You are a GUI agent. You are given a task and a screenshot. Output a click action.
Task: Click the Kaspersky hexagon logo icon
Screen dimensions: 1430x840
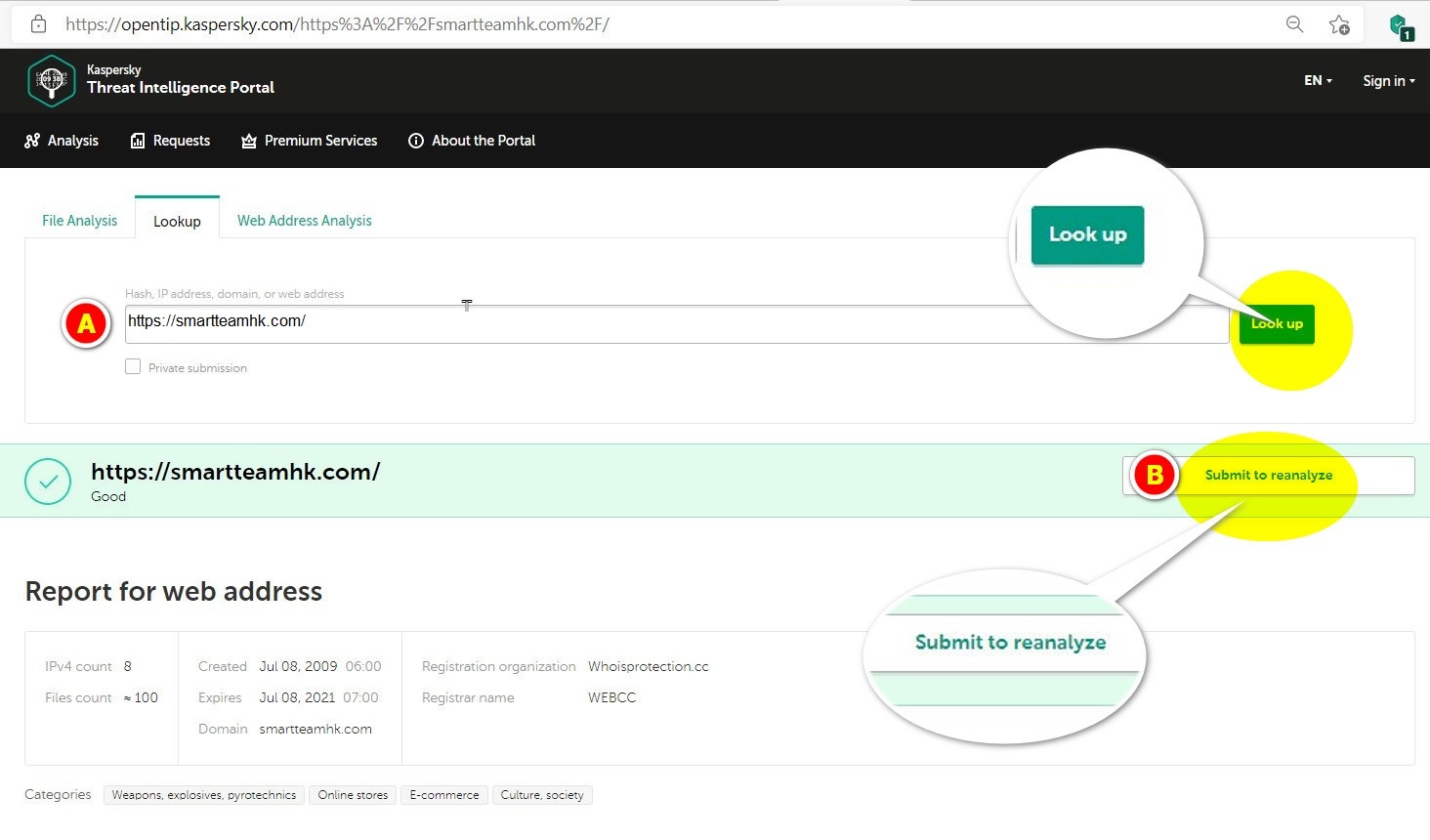pyautogui.click(x=51, y=80)
